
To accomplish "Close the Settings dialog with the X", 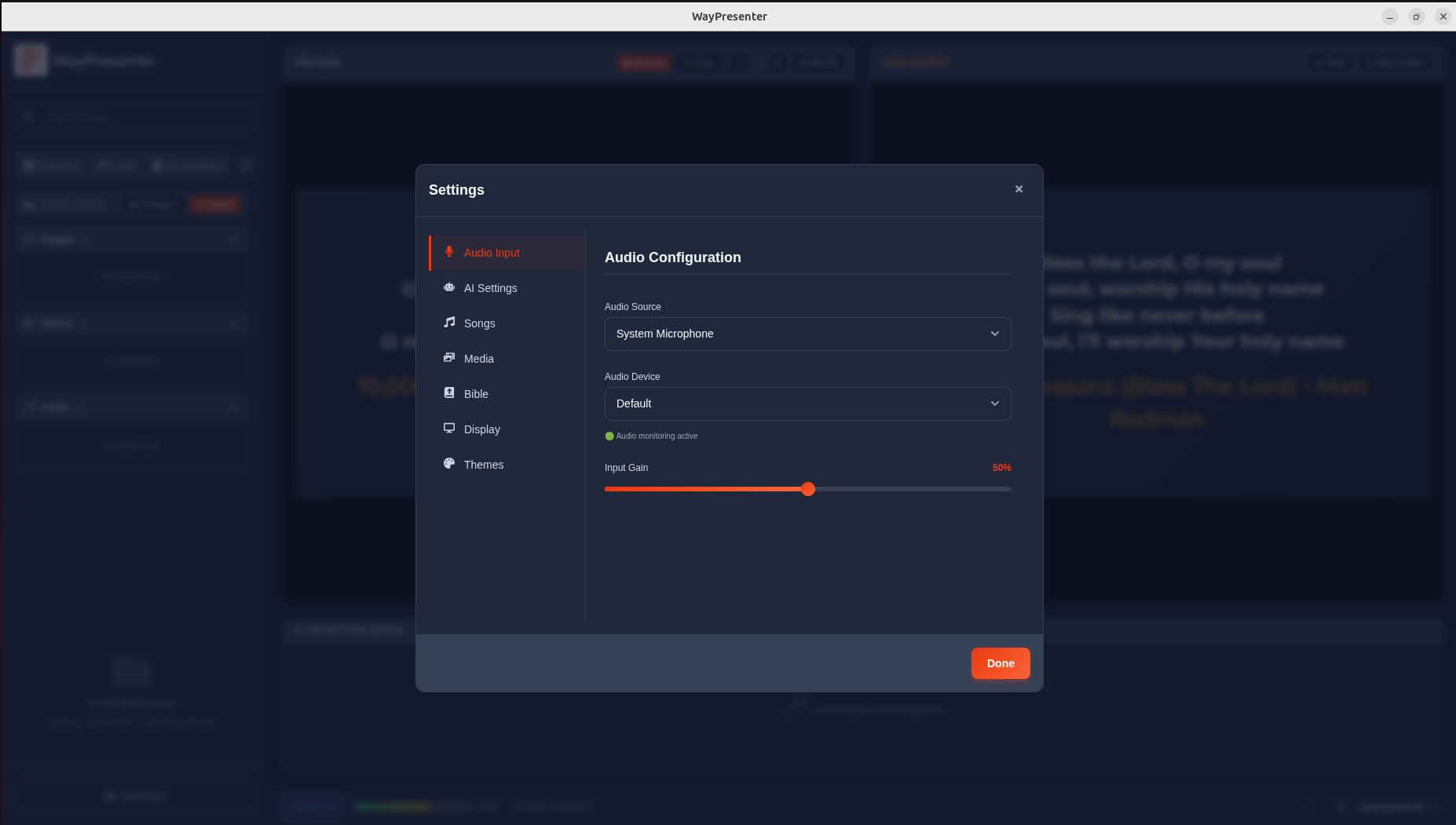I will click(1019, 189).
